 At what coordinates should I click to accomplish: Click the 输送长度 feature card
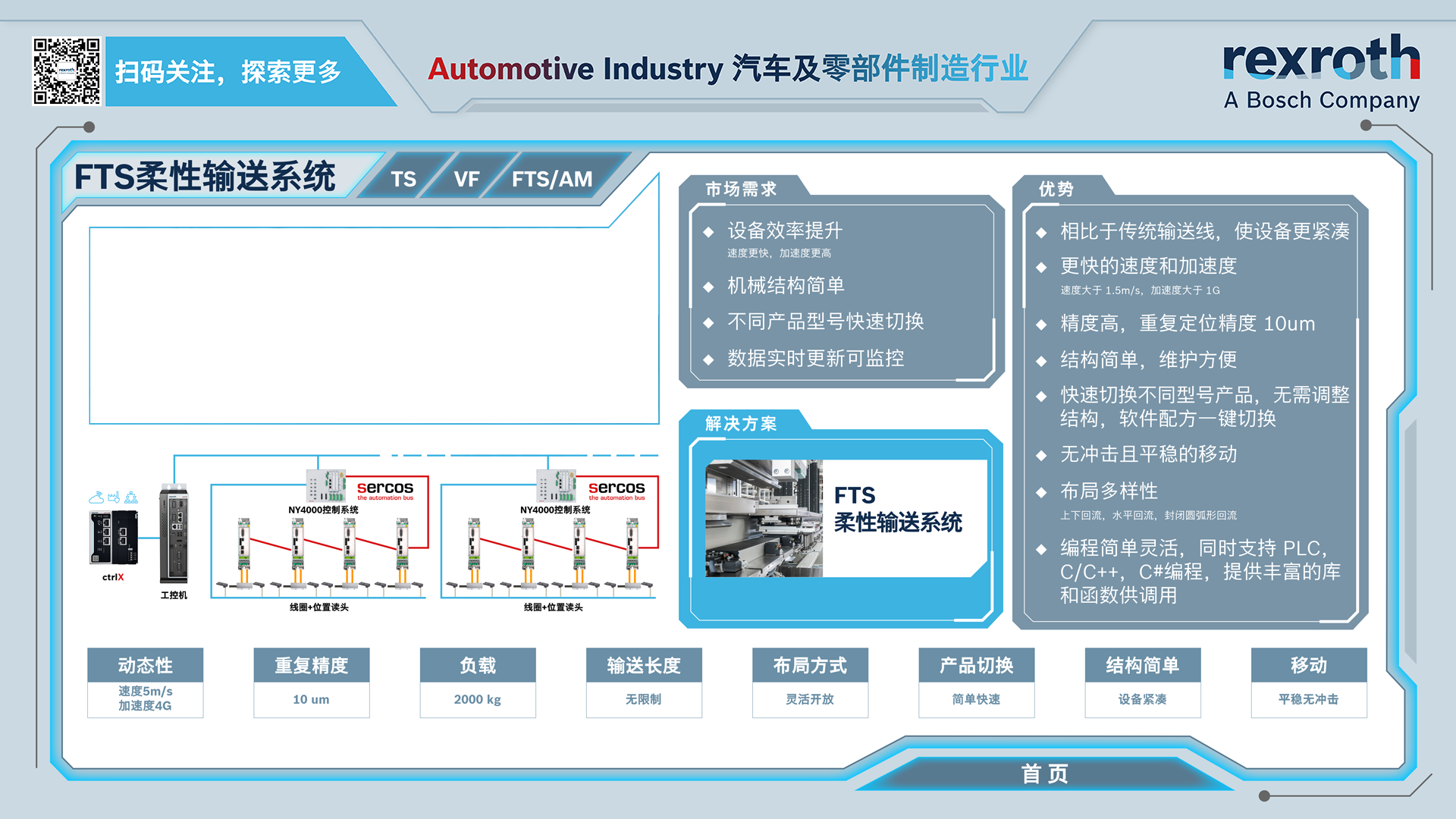[x=644, y=682]
